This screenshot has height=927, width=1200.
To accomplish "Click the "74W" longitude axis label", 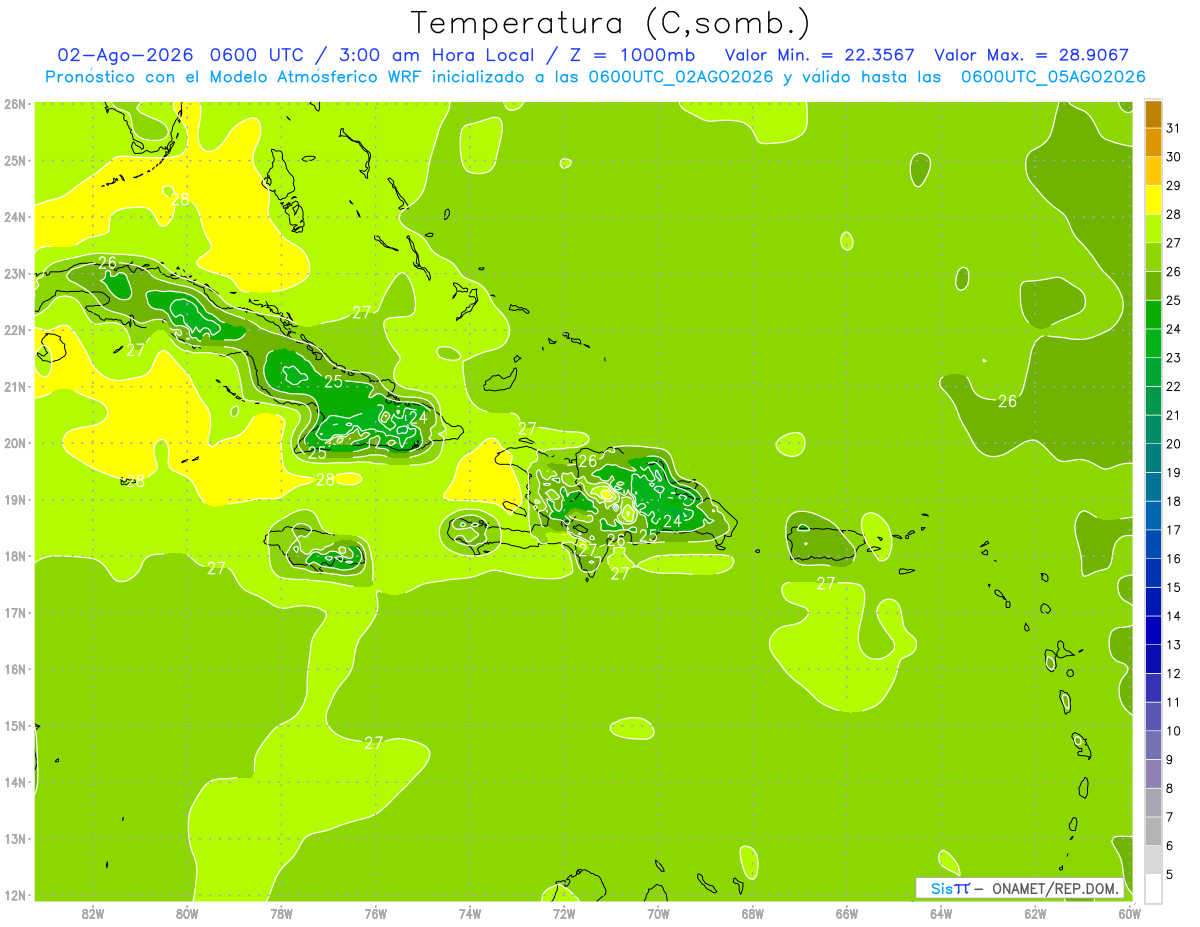I will [470, 913].
